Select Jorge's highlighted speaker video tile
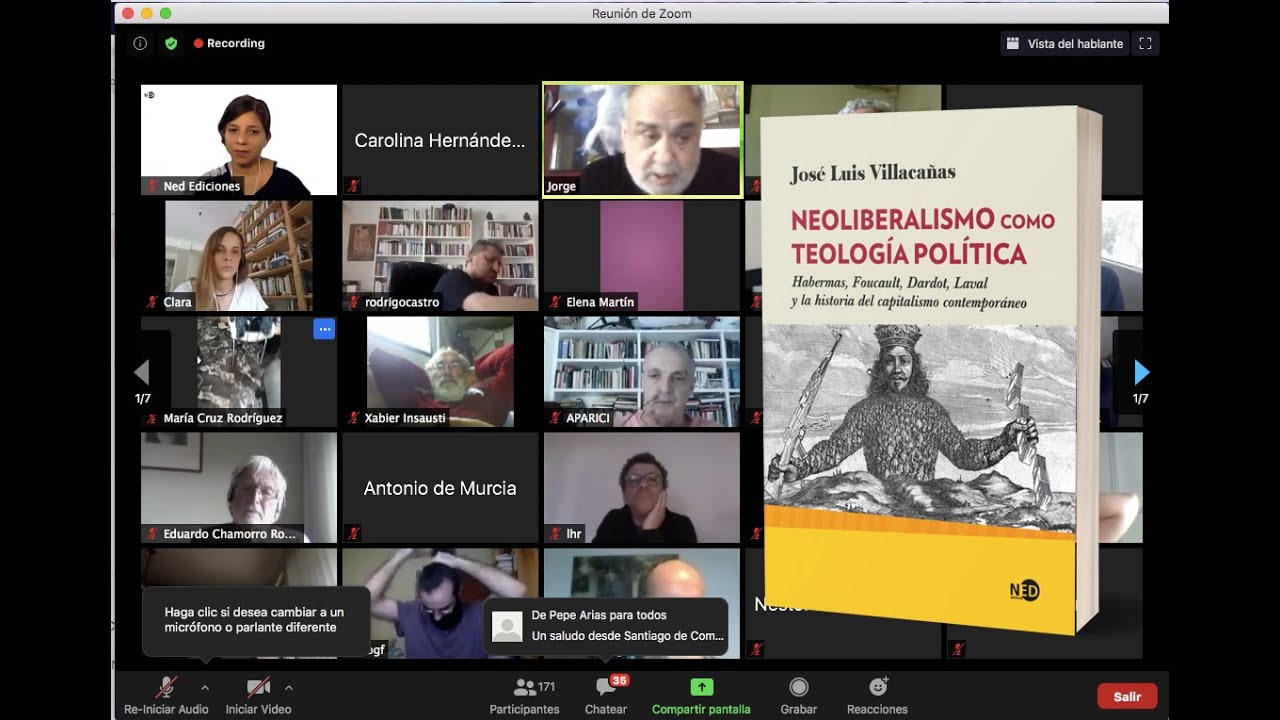 (642, 140)
